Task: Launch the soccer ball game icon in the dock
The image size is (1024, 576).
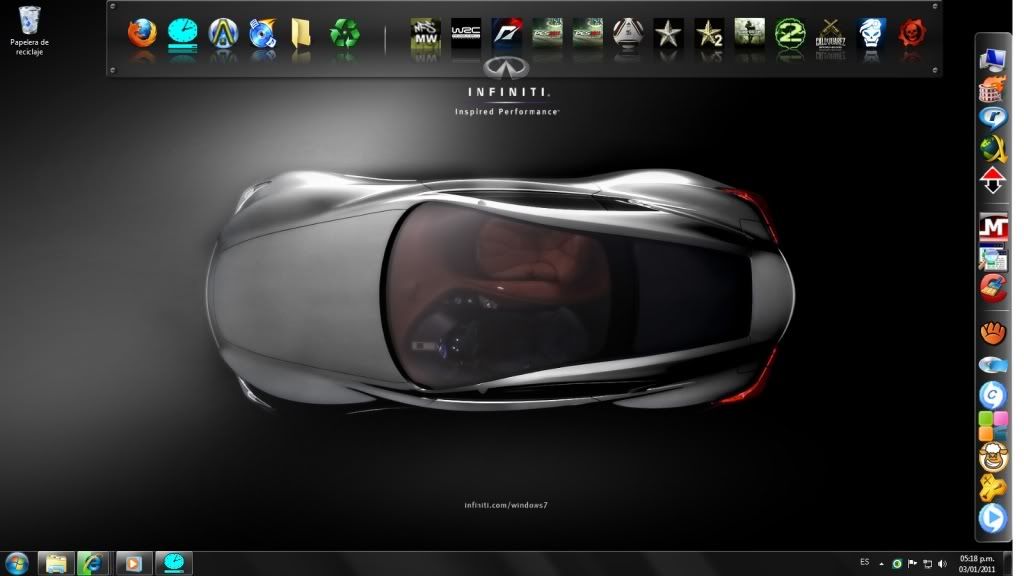Action: click(x=628, y=33)
